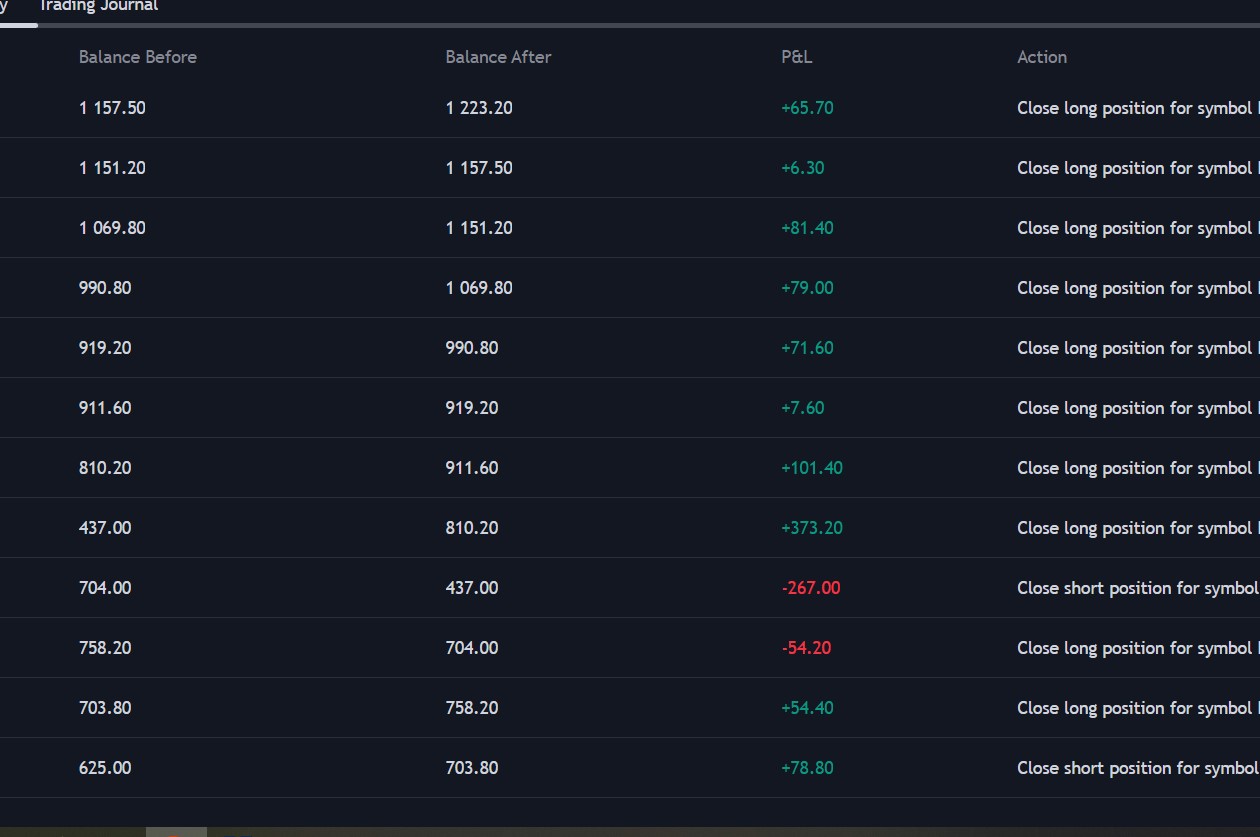This screenshot has height=837, width=1260.
Task: Click the 625.00 Balance Before cell
Action: [105, 768]
